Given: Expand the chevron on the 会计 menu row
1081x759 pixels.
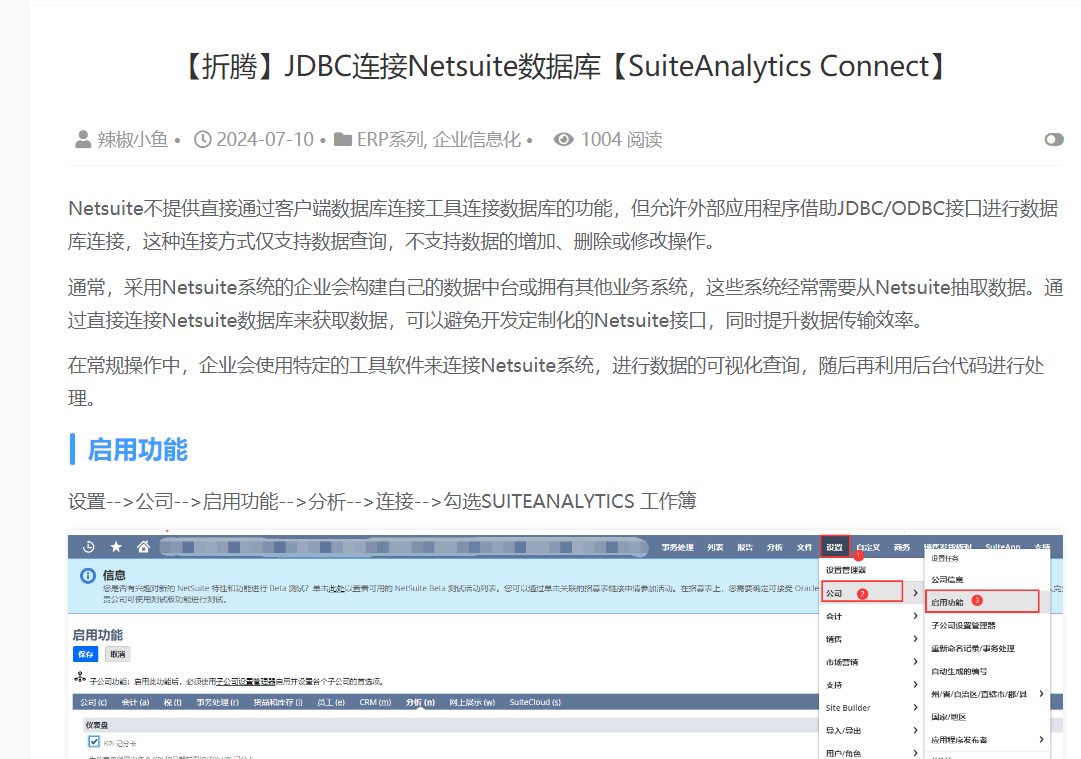Looking at the screenshot, I should pyautogui.click(x=915, y=616).
